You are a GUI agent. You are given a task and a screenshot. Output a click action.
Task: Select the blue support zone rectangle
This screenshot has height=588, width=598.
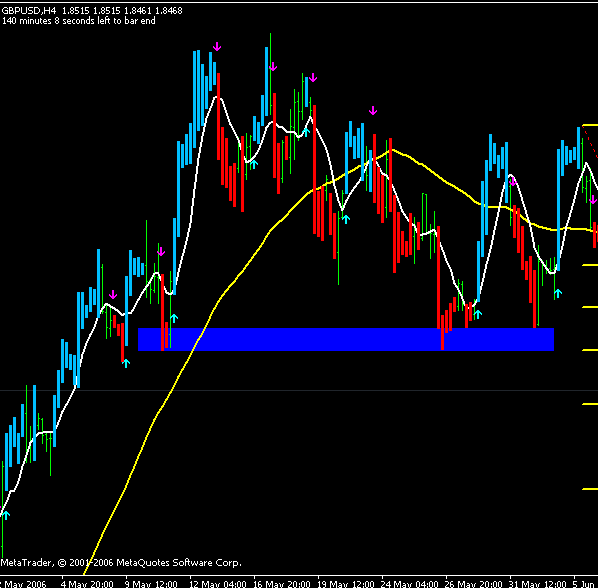346,339
